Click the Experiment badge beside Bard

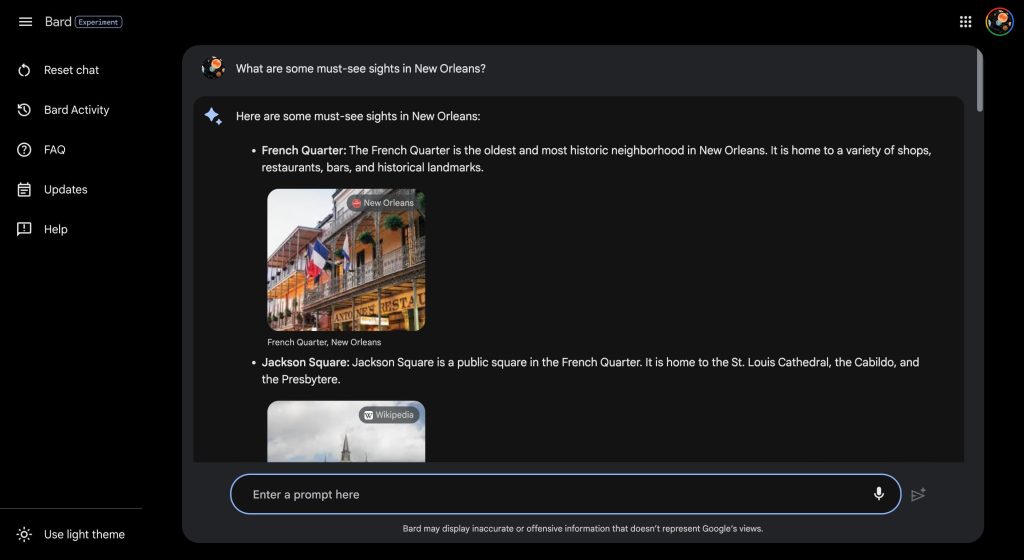(x=99, y=22)
